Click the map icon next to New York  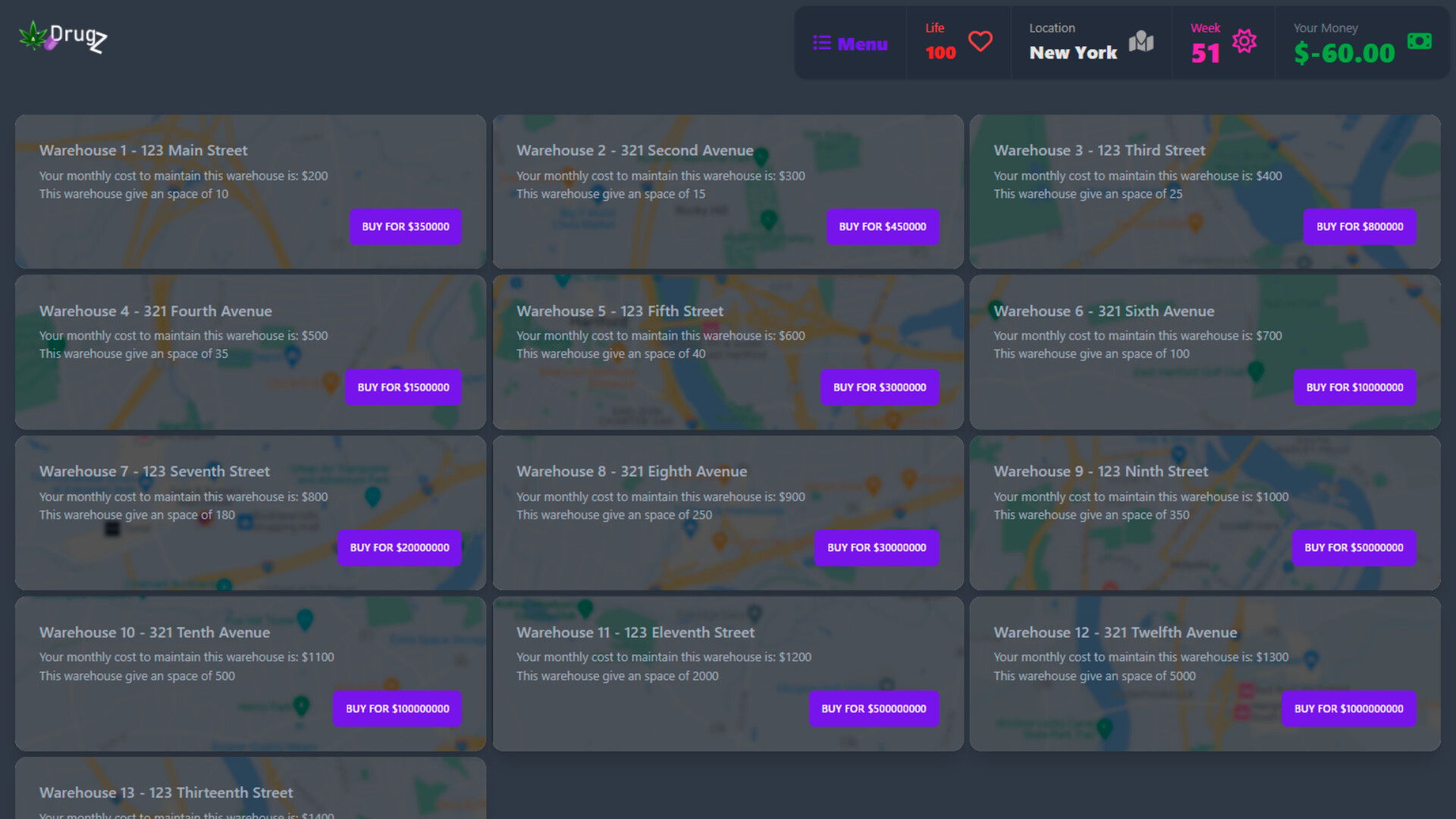(1141, 43)
